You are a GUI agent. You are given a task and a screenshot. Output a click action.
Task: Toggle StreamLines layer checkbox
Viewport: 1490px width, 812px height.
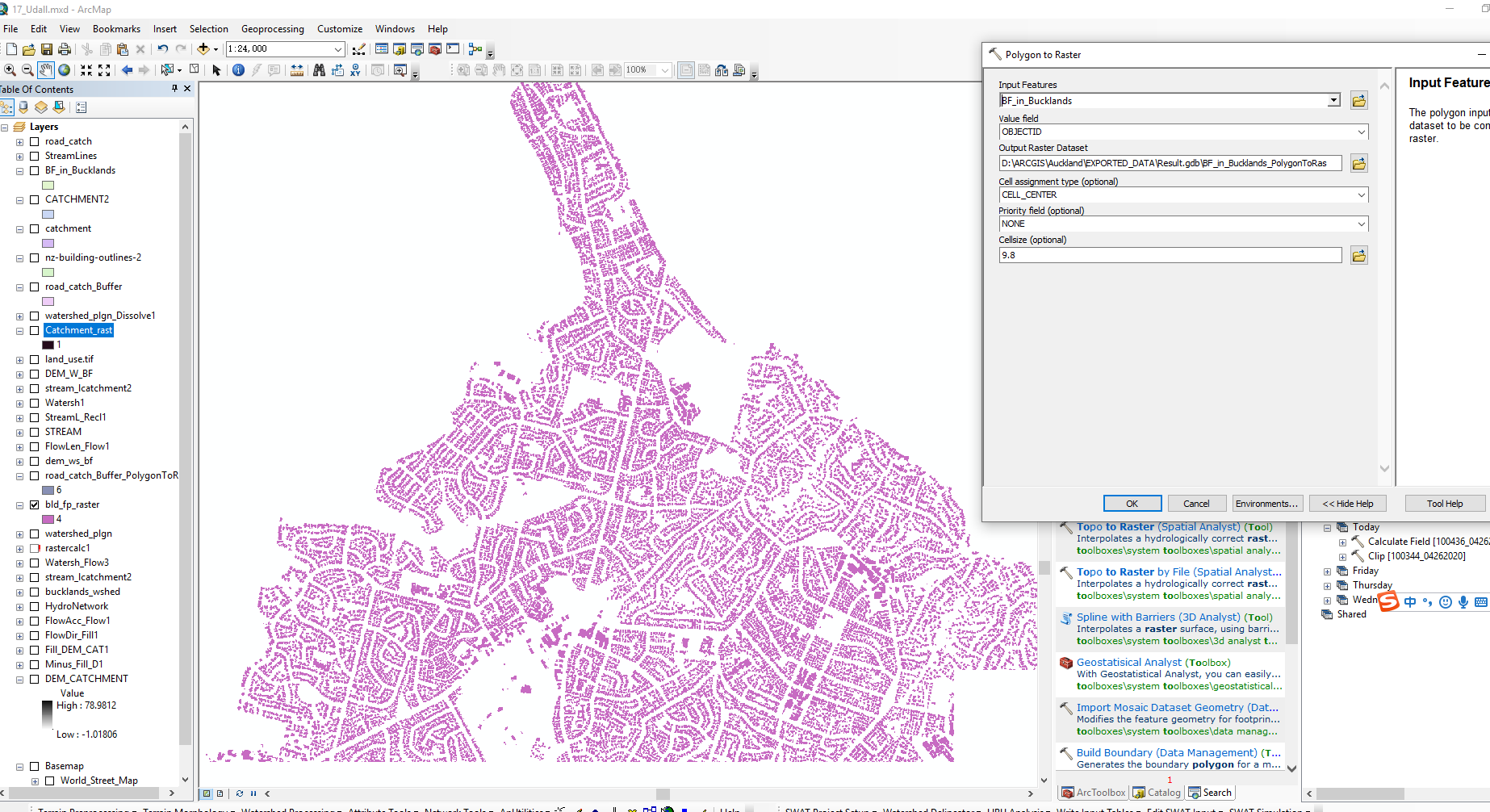pos(35,156)
